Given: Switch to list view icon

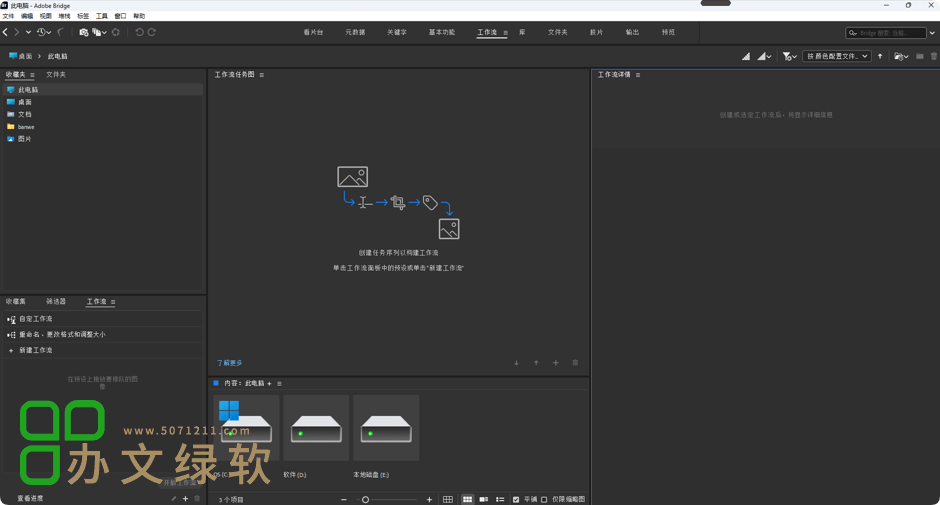Looking at the screenshot, I should (500, 499).
